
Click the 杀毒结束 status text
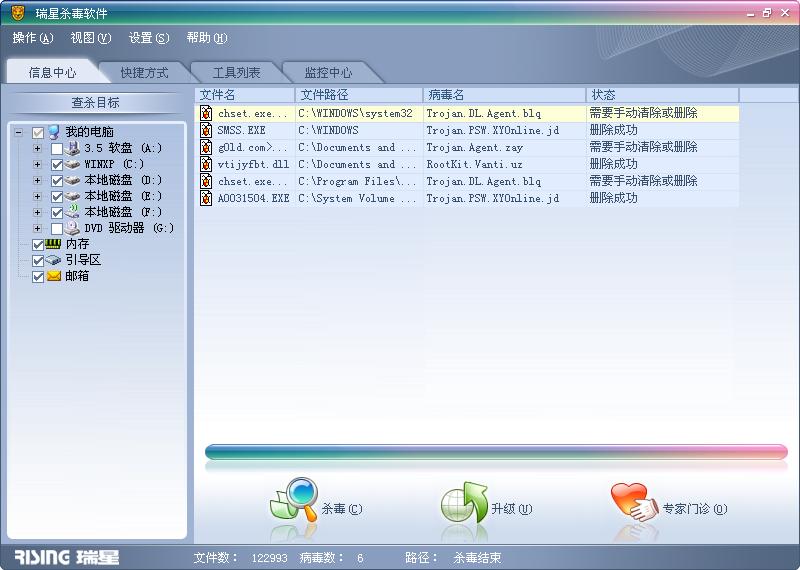477,558
